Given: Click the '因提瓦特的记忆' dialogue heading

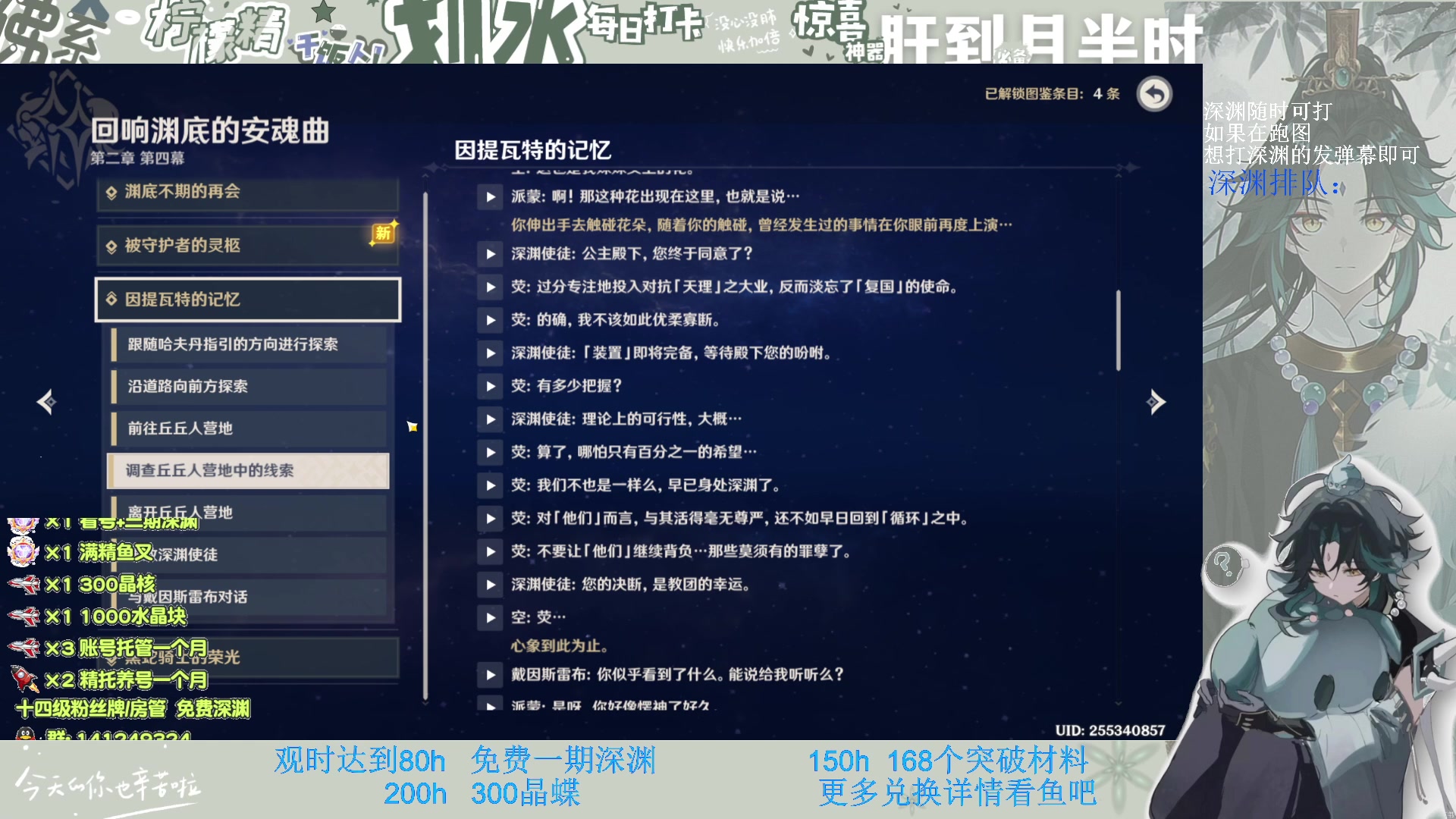Looking at the screenshot, I should pos(532,150).
